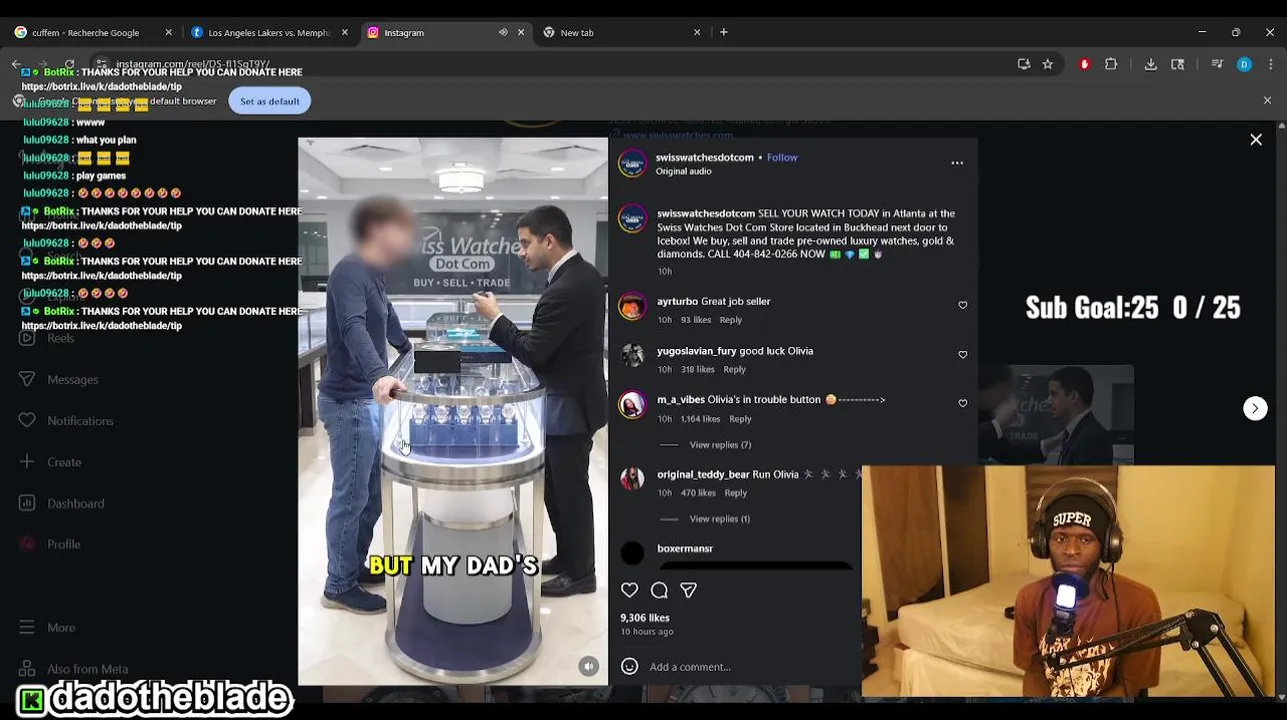Open Messages in Instagram sidebar
The width and height of the screenshot is (1287, 720).
[x=72, y=380]
